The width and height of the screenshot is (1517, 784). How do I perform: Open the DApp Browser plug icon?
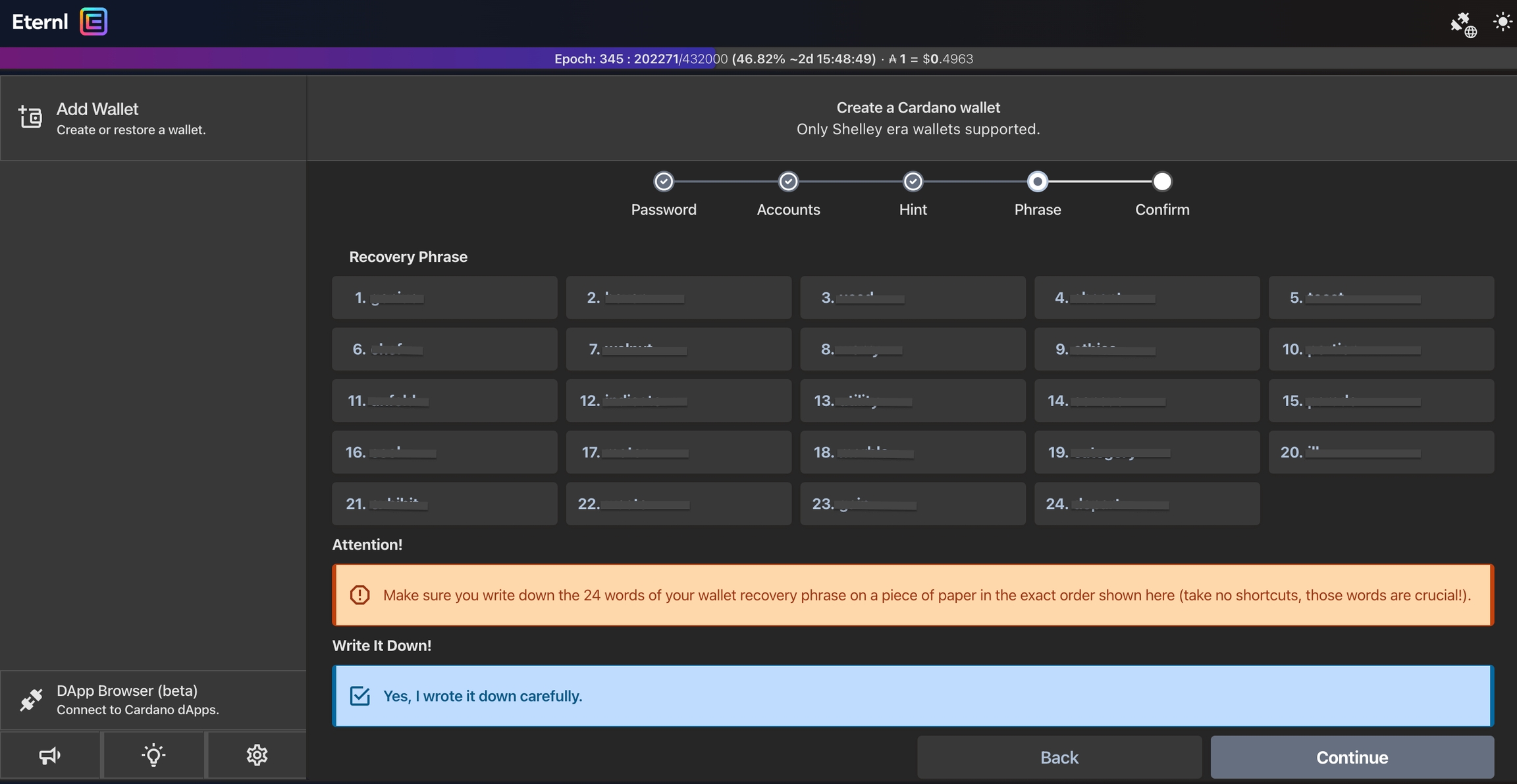click(31, 699)
